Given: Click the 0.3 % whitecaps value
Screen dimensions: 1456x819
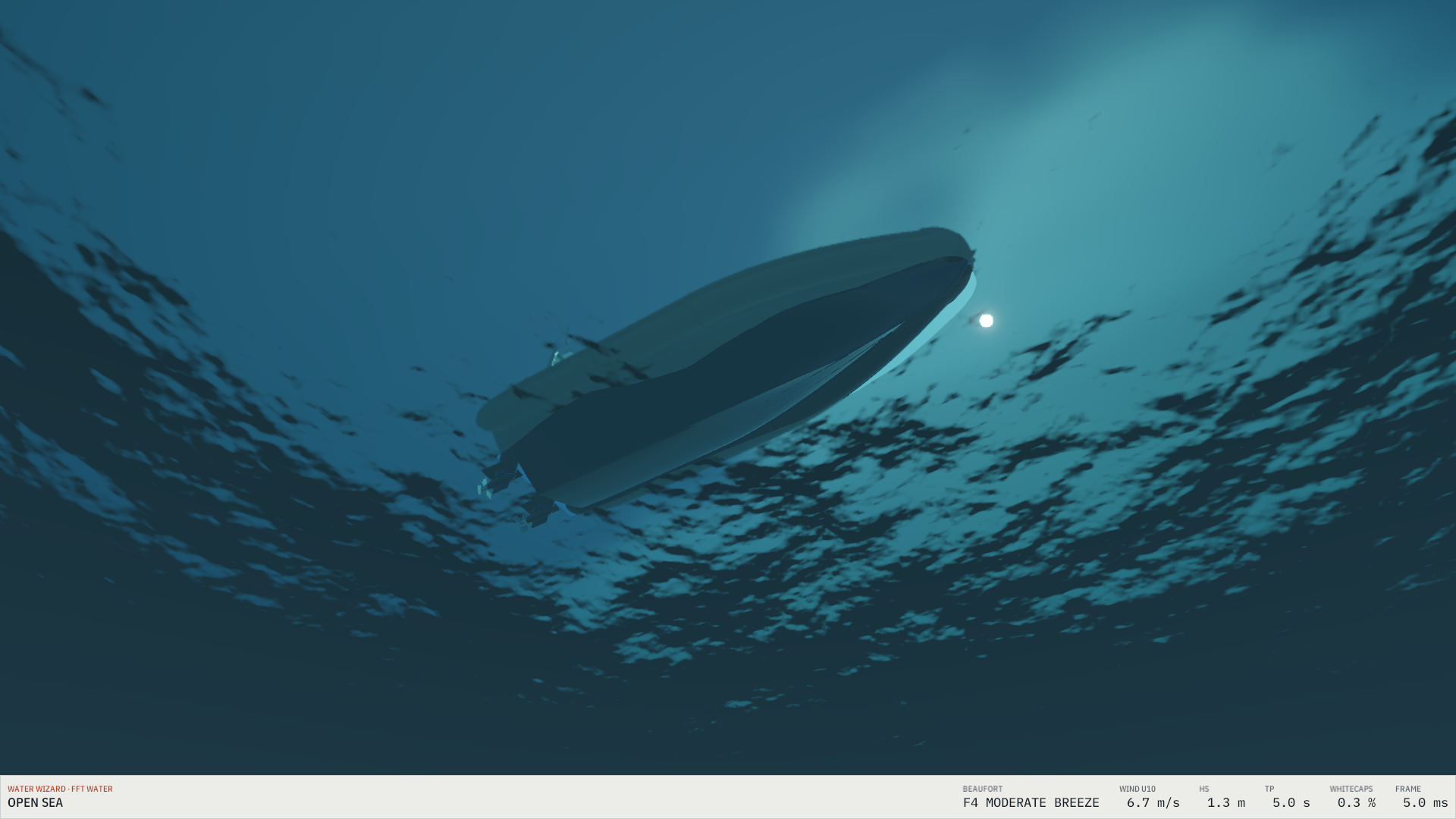Looking at the screenshot, I should pyautogui.click(x=1356, y=802).
